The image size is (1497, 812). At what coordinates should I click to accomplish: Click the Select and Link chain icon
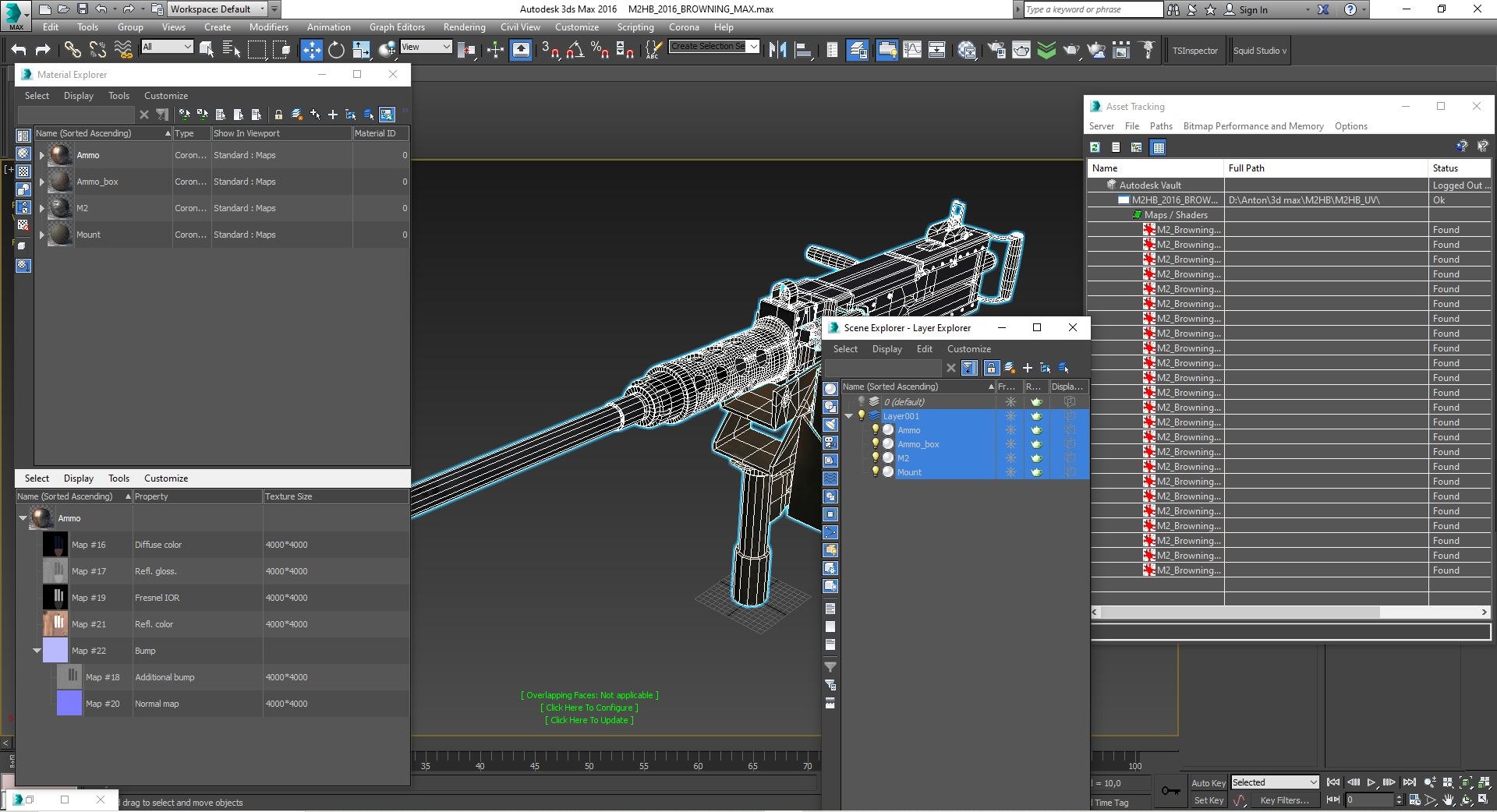[73, 51]
